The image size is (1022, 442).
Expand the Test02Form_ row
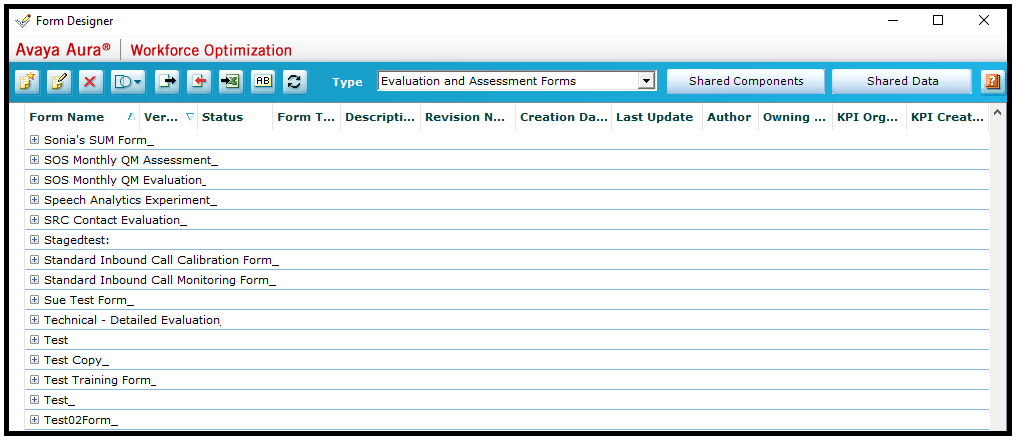pyautogui.click(x=35, y=420)
